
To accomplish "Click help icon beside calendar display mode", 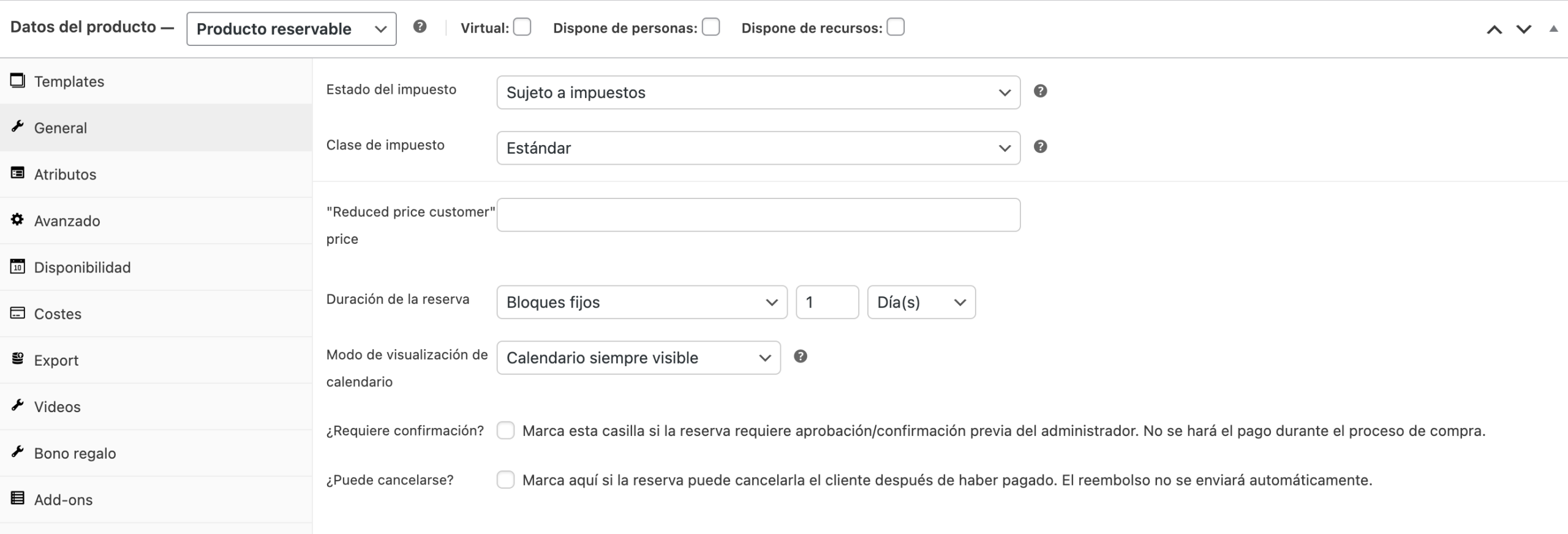I will pyautogui.click(x=800, y=356).
